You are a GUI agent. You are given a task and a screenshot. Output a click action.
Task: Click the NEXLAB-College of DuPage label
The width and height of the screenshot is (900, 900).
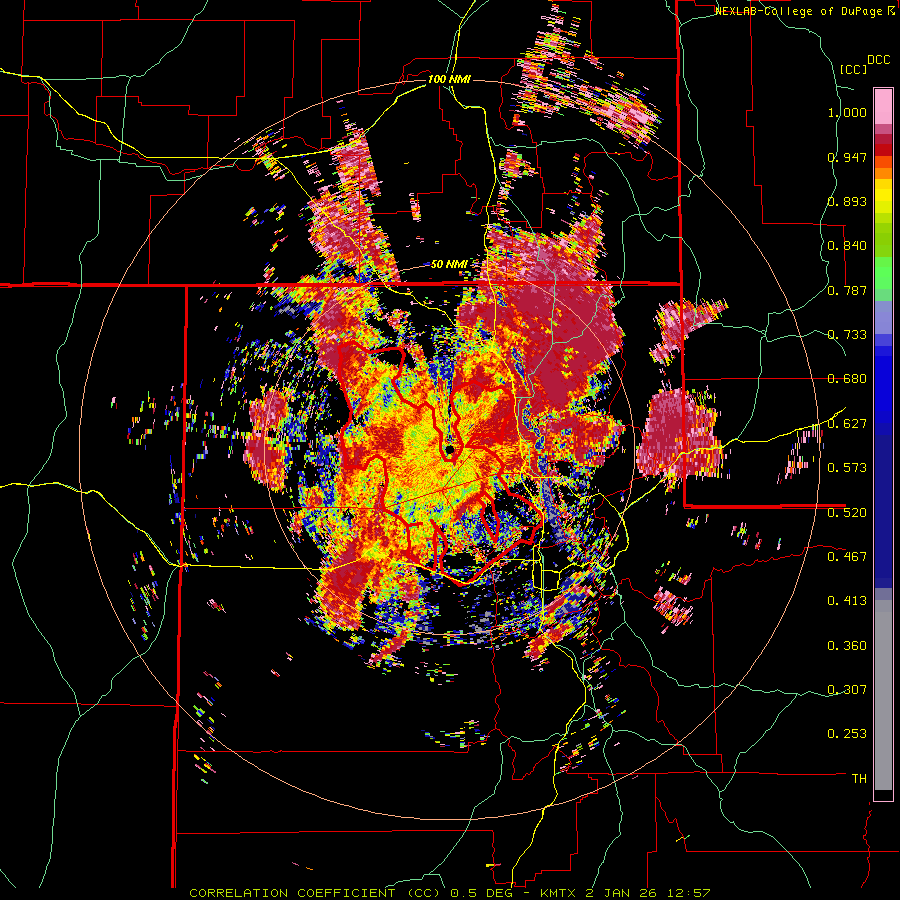tap(804, 11)
